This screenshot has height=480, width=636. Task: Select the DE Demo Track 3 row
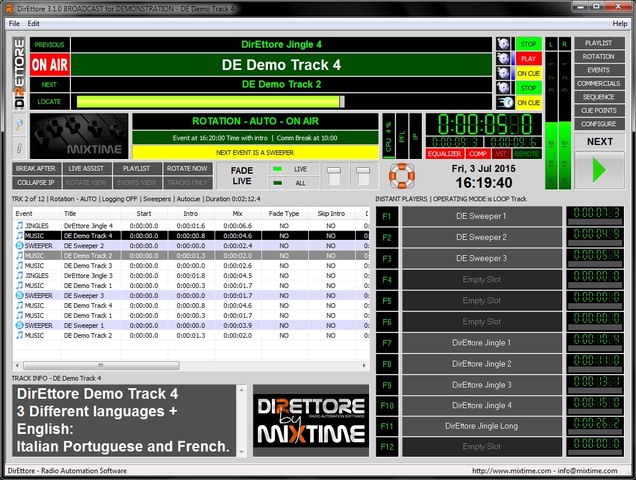click(x=191, y=265)
